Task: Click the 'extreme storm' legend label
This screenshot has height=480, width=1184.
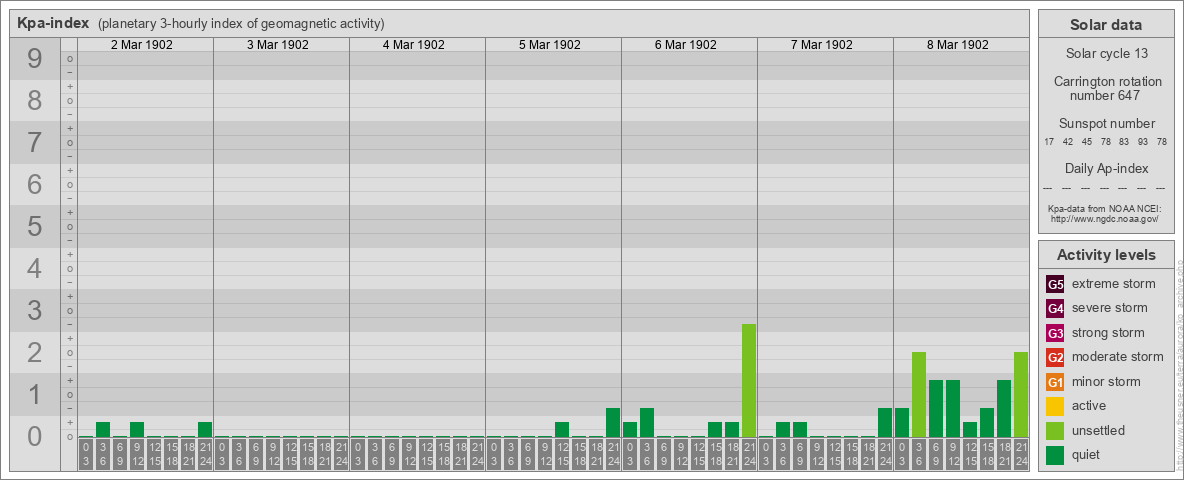Action: [1114, 285]
